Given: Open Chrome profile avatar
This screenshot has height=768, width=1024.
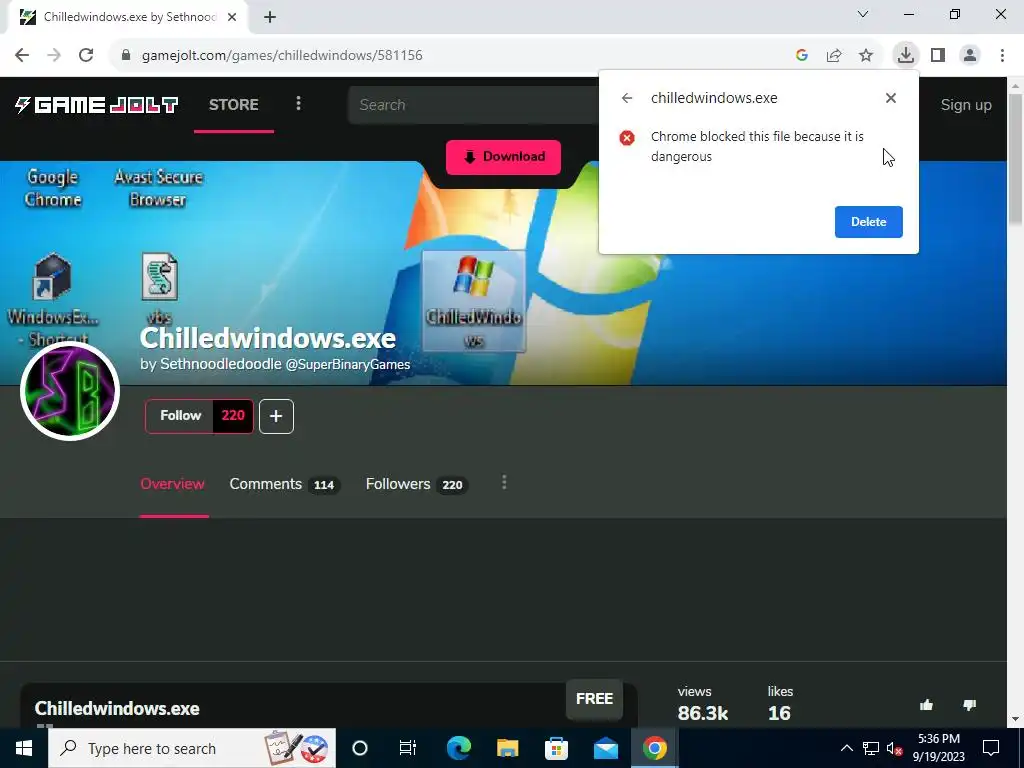Looking at the screenshot, I should pos(970,56).
